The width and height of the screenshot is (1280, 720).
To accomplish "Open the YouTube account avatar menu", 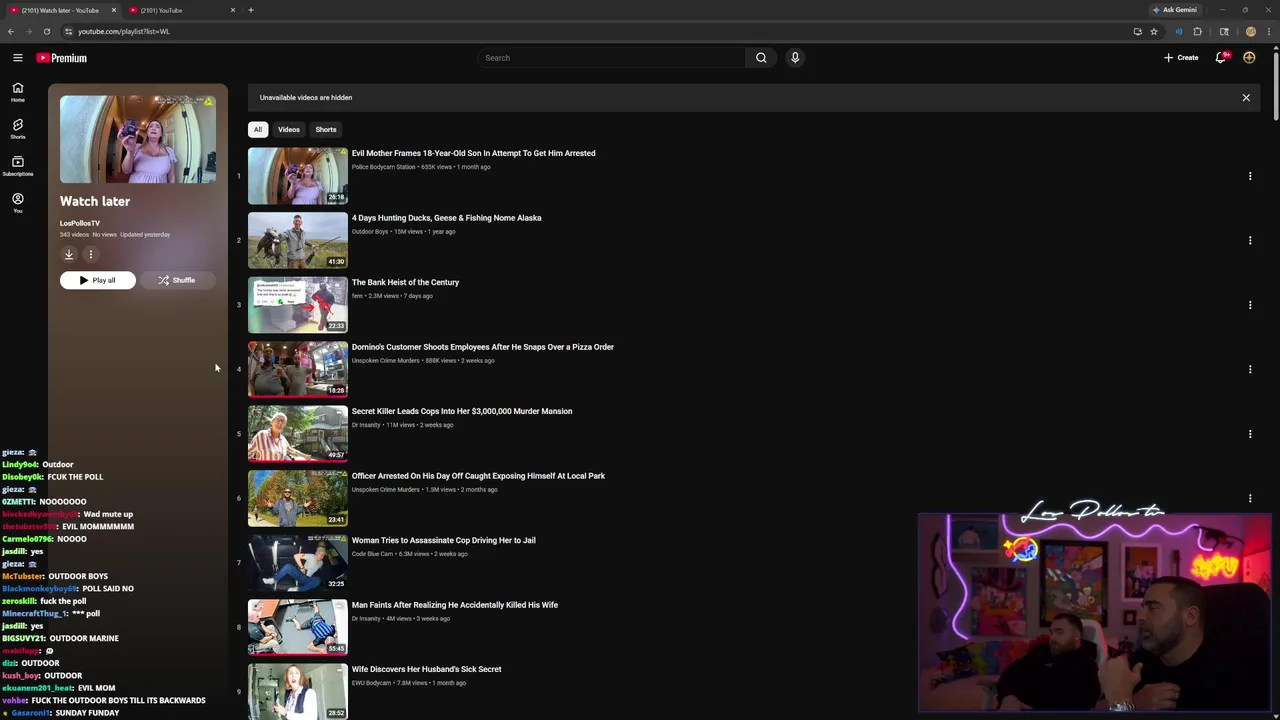I will coord(1249,58).
